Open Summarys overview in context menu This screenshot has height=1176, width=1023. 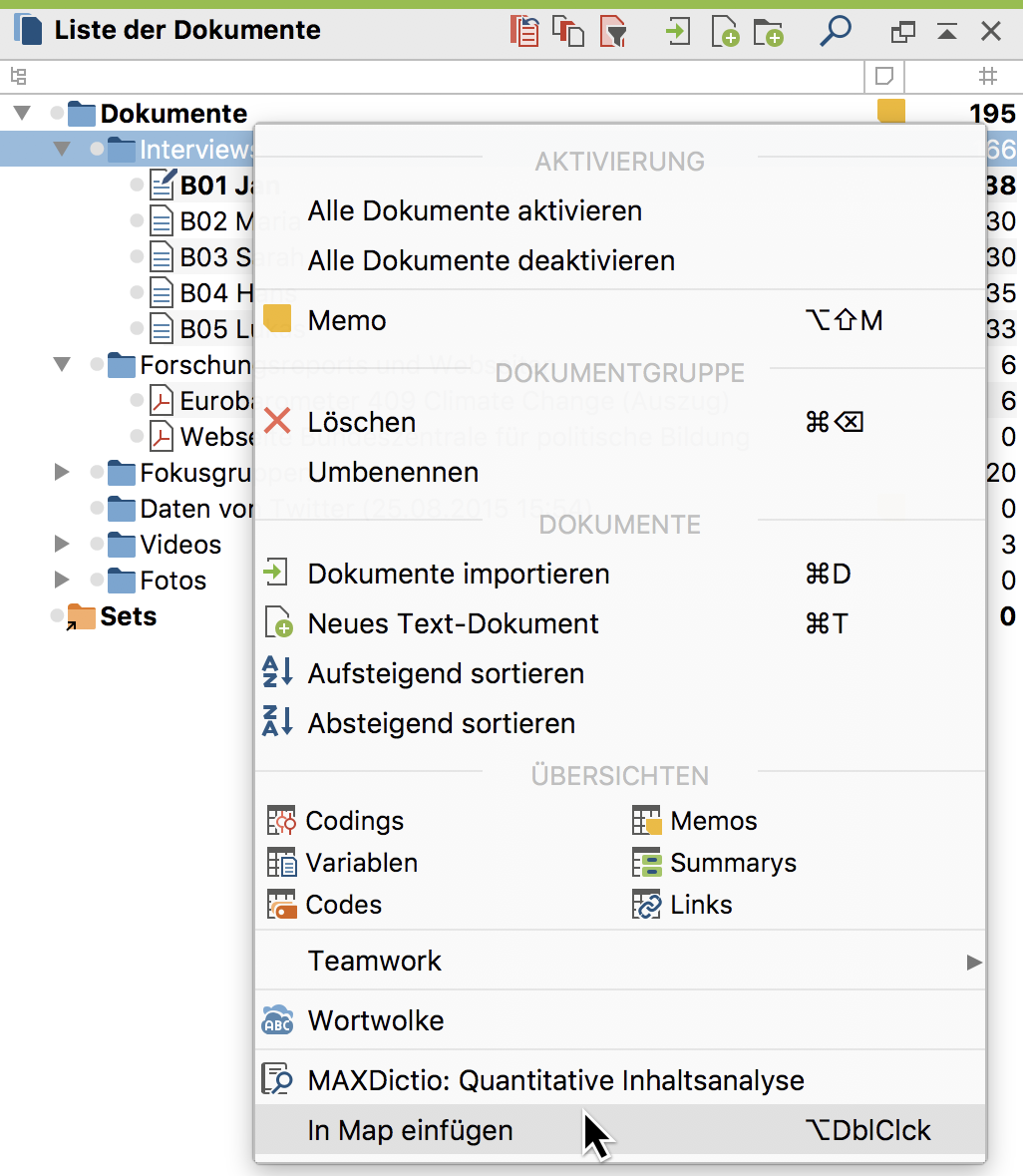[733, 863]
